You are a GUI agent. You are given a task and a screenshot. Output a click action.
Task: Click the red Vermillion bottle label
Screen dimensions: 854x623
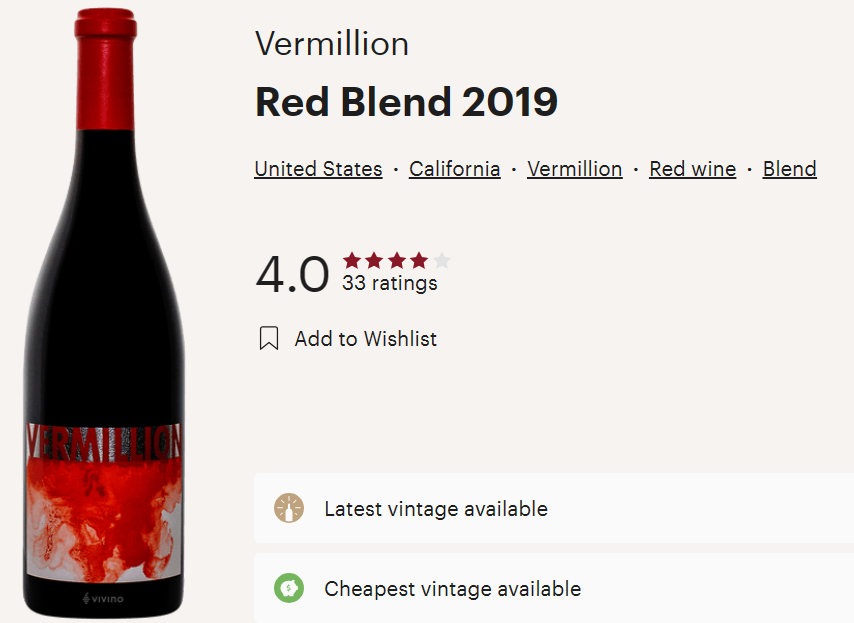(104, 500)
